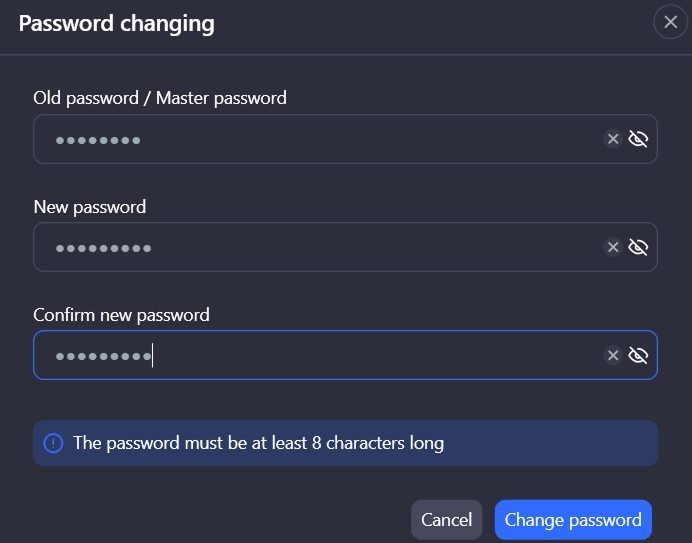Clear the New password field
The image size is (692, 543).
click(613, 247)
